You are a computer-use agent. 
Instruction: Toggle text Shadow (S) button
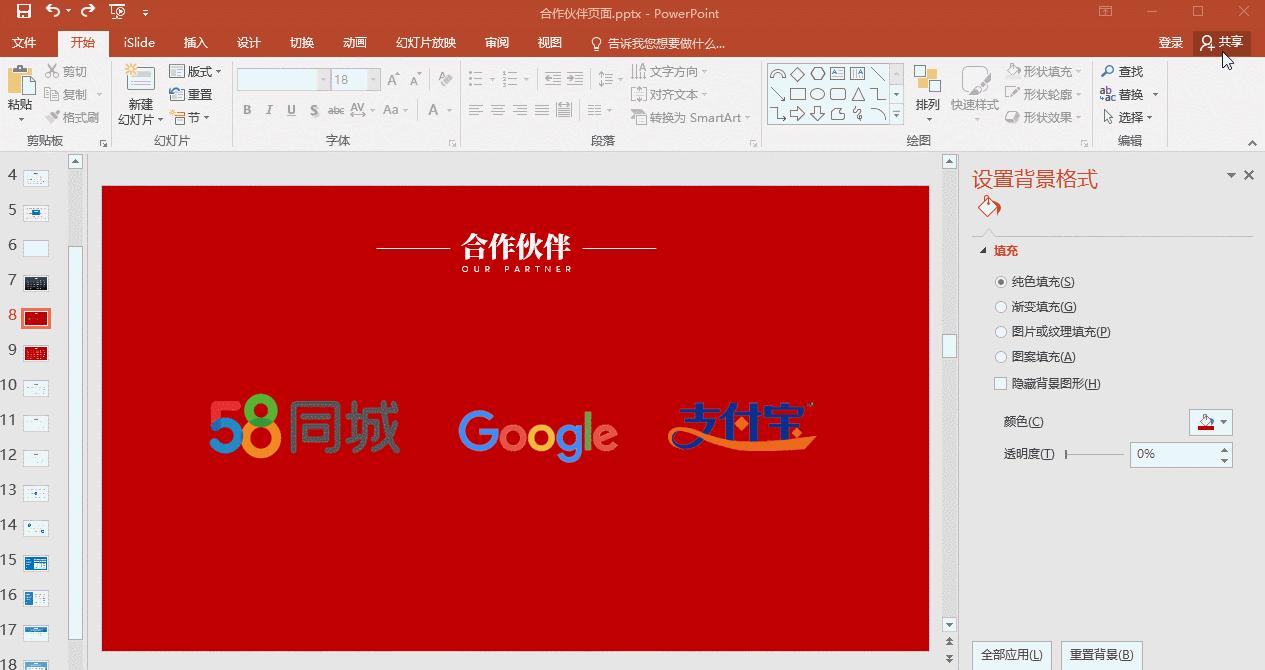[314, 110]
